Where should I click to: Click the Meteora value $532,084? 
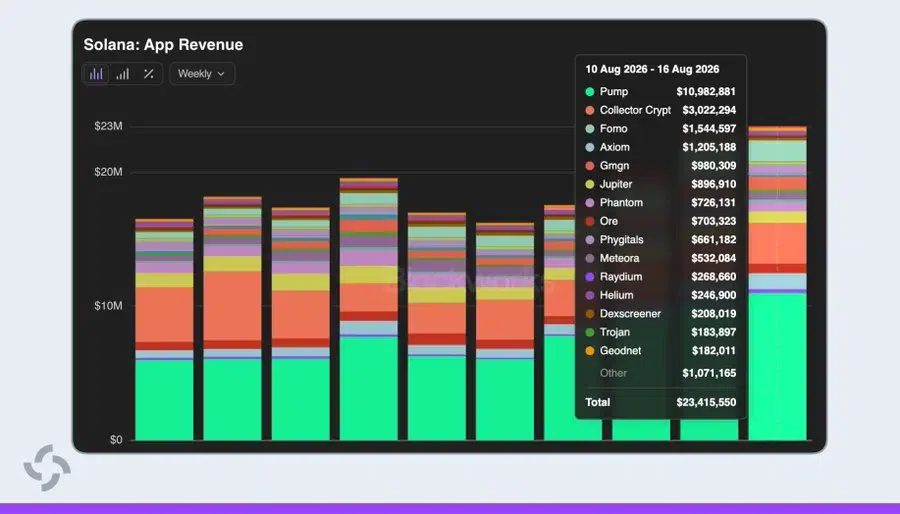point(713,258)
